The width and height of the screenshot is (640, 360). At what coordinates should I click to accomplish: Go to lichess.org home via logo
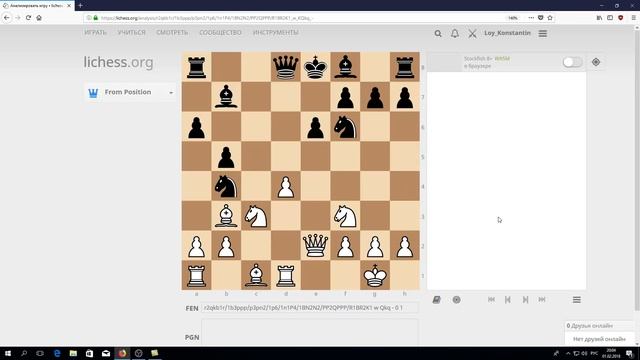[118, 62]
